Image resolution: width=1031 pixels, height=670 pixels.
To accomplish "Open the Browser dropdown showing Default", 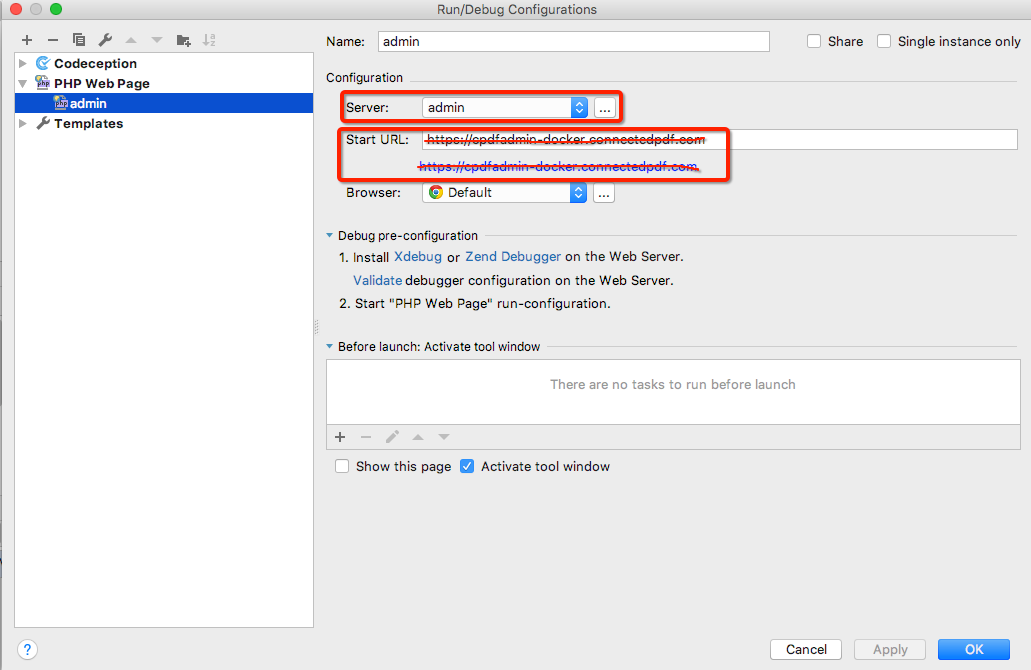I will [x=504, y=193].
